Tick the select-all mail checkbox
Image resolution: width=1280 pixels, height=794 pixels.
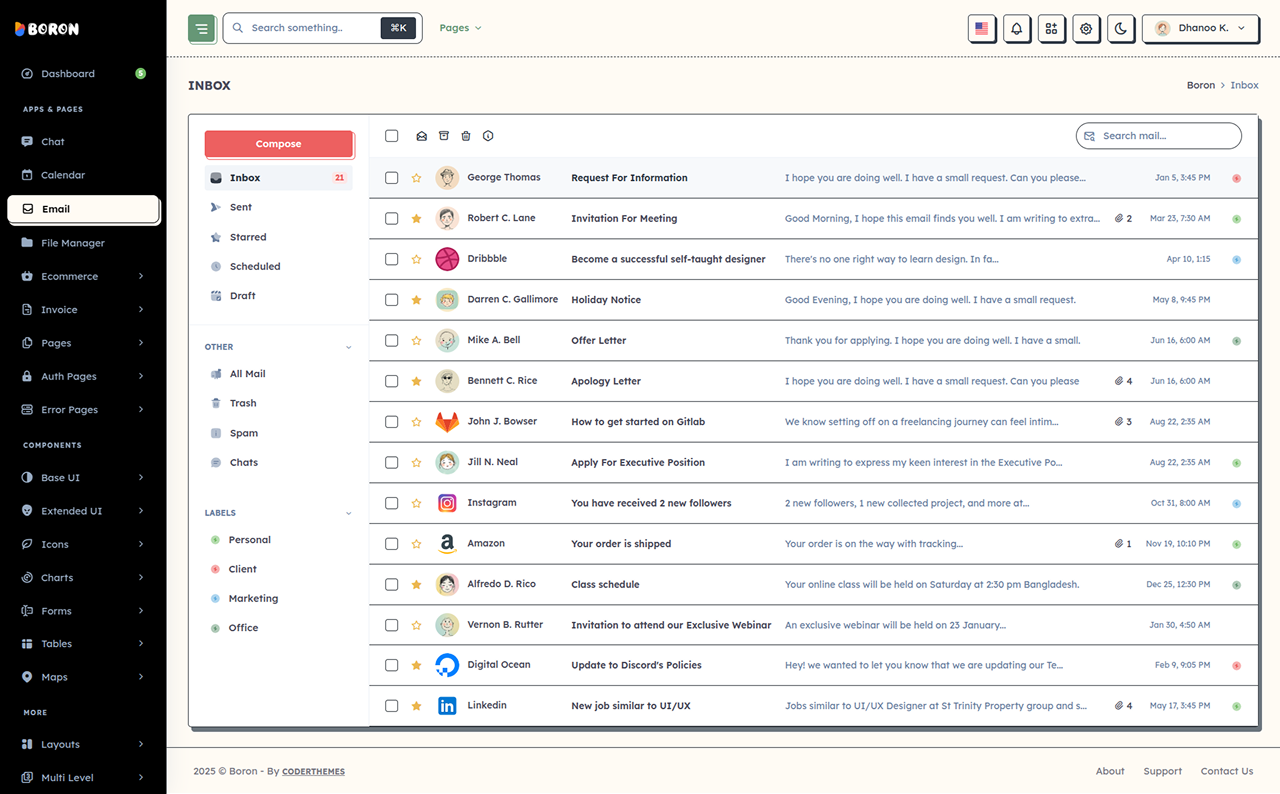pyautogui.click(x=392, y=136)
